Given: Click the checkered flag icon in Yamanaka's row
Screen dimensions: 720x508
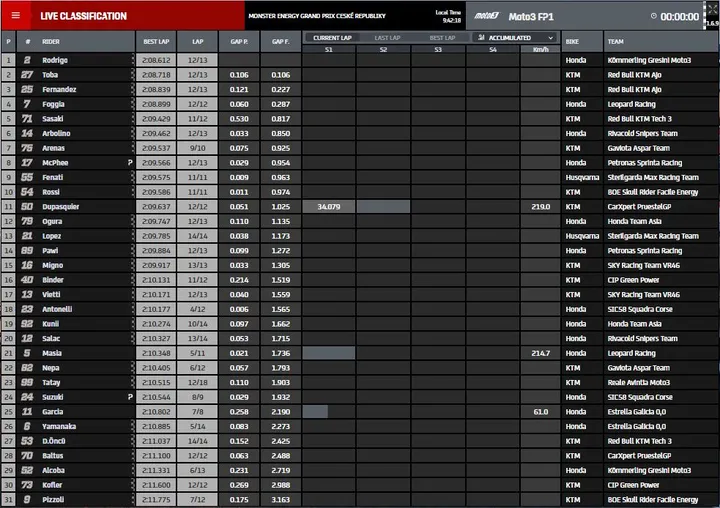Looking at the screenshot, I should click(x=133, y=426).
